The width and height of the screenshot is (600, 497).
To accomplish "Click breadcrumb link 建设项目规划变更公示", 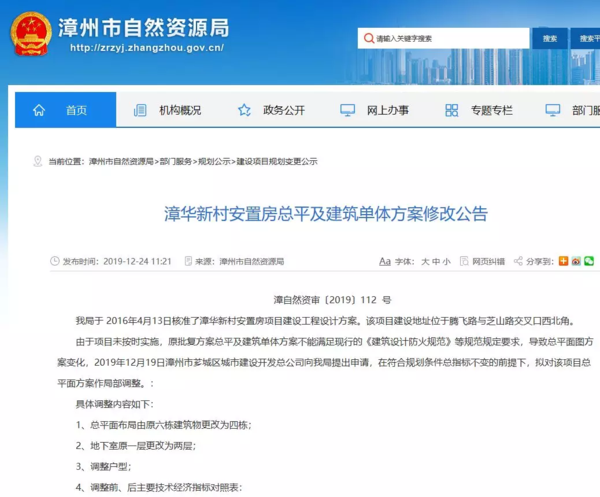I will tap(276, 160).
